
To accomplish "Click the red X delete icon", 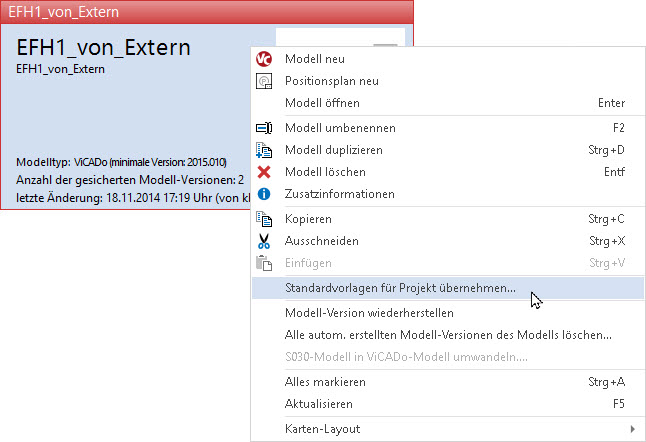I will point(264,172).
